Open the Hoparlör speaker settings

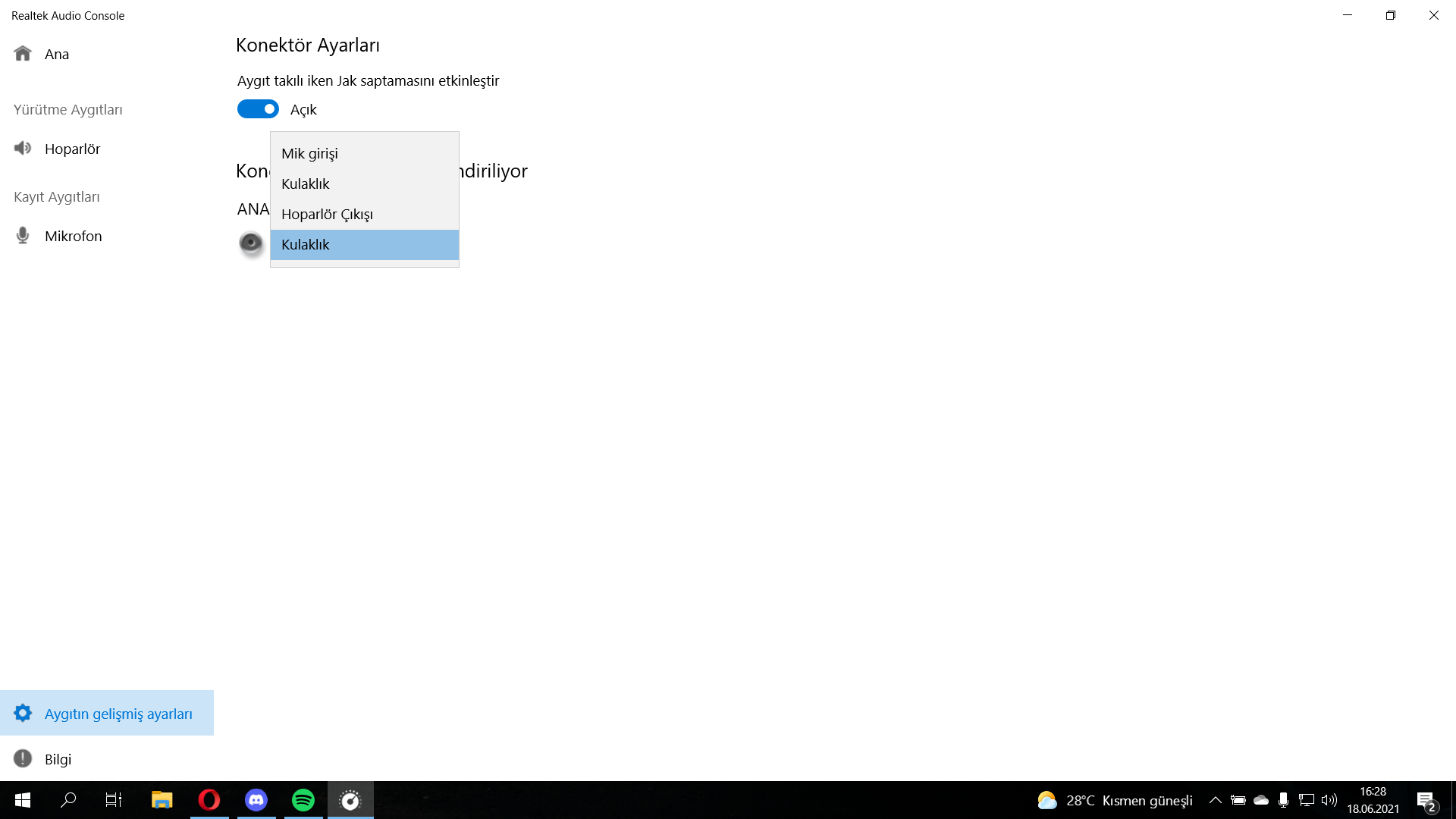tap(72, 149)
